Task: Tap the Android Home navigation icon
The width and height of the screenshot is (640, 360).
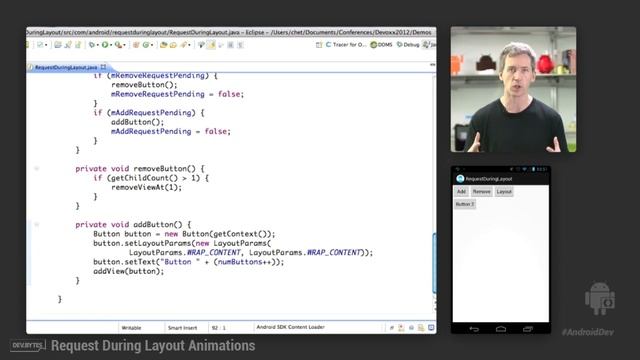Action: (501, 329)
